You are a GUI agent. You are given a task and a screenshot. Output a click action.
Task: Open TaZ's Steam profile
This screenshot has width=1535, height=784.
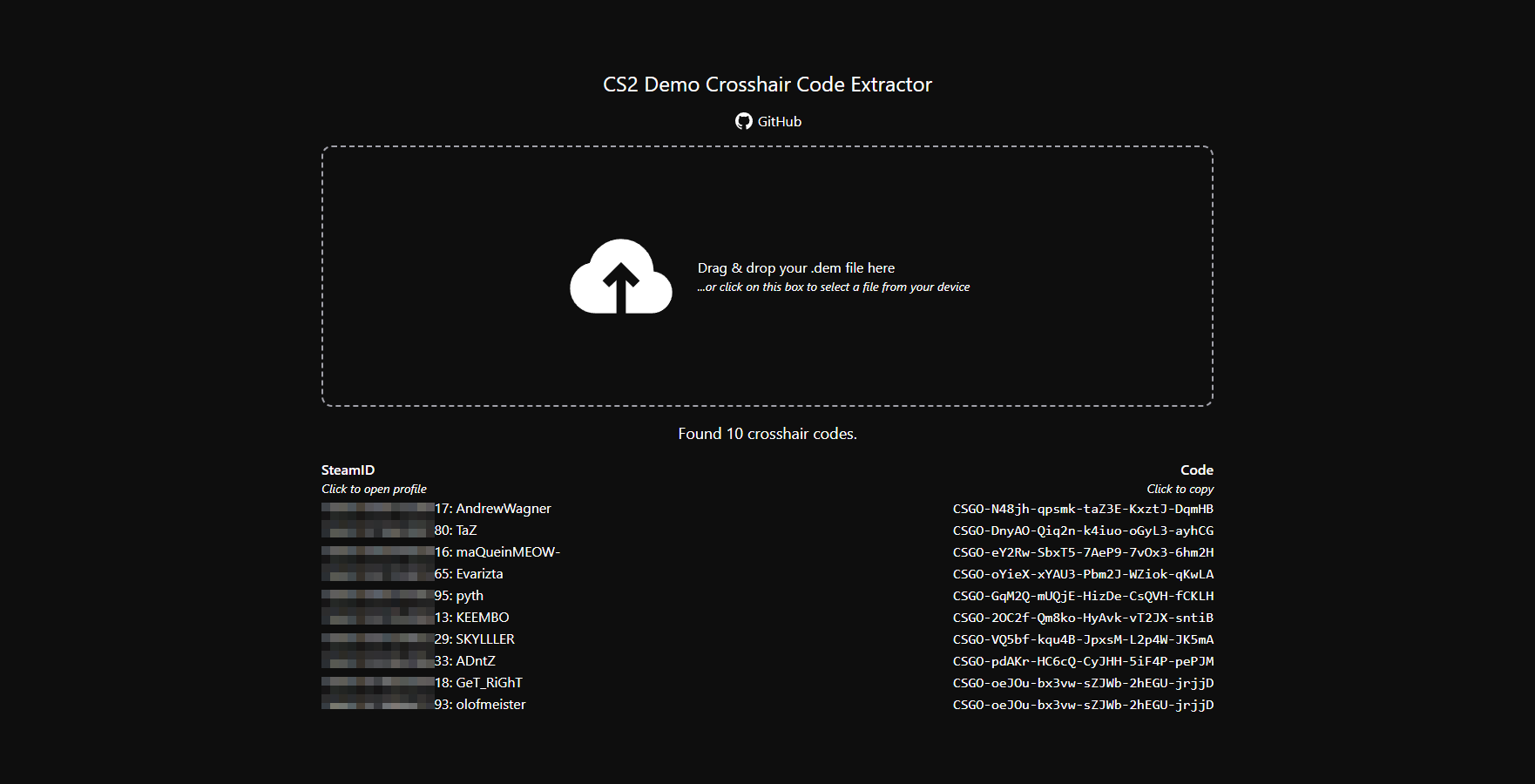[399, 531]
